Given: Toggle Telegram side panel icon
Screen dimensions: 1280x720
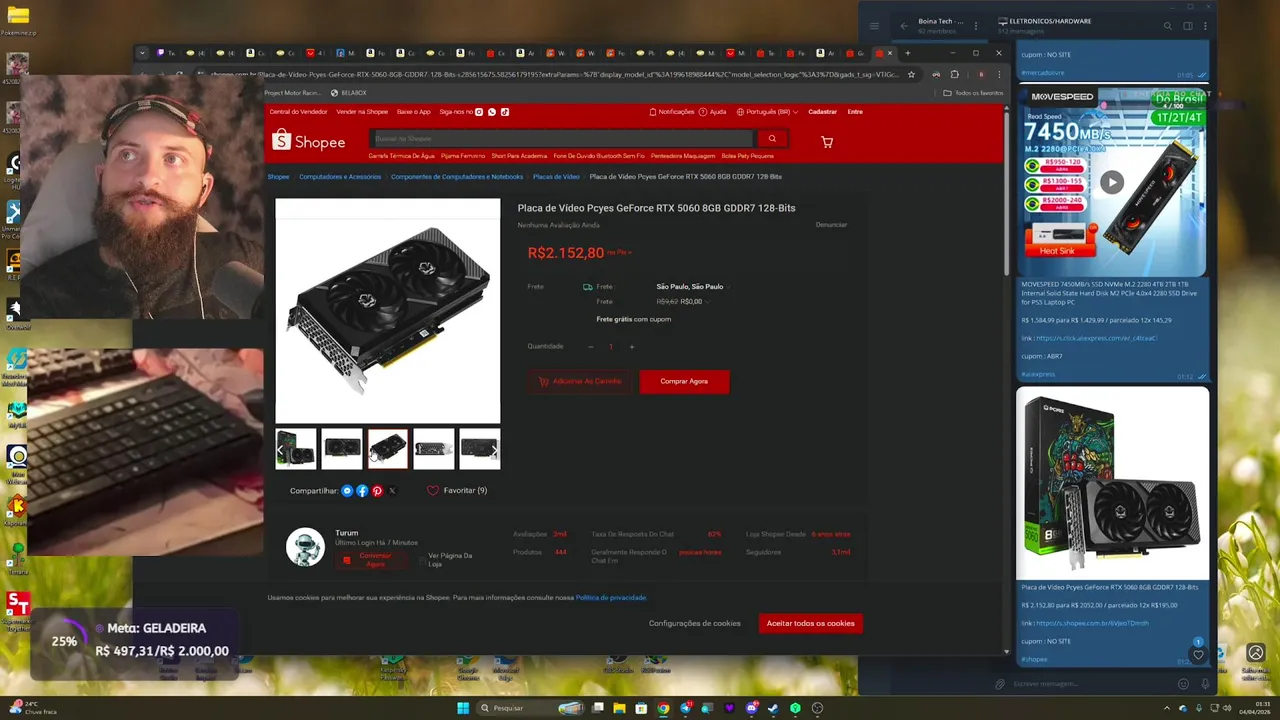Looking at the screenshot, I should click(1186, 26).
